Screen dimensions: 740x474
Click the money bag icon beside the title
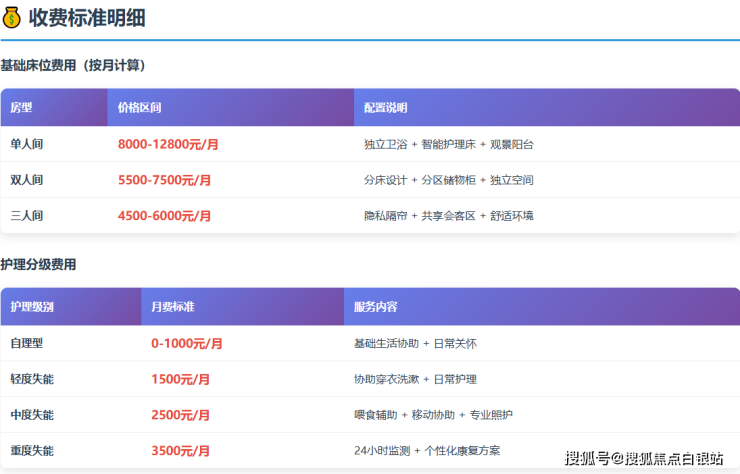pos(12,17)
